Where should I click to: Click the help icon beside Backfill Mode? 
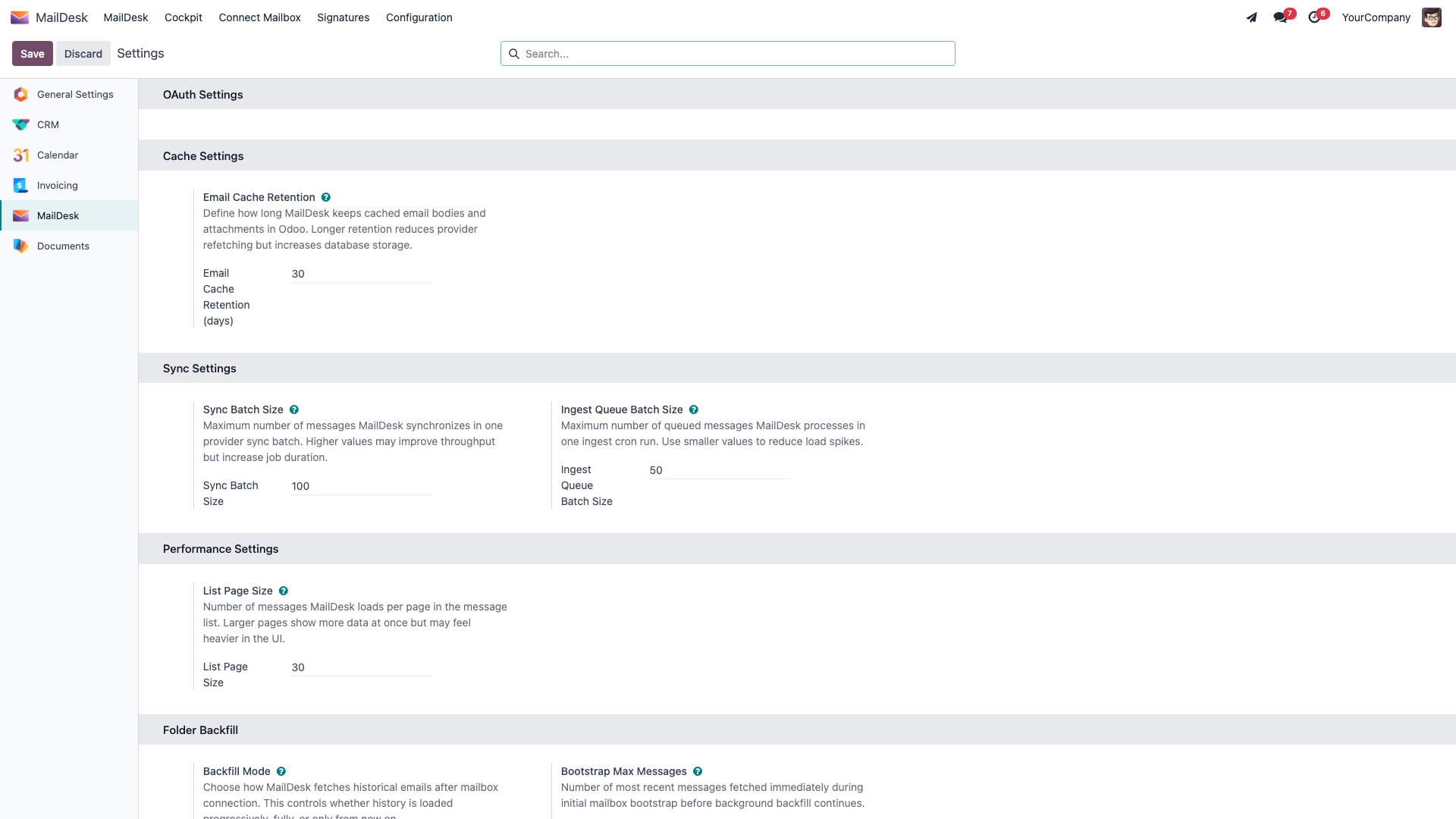[x=281, y=771]
